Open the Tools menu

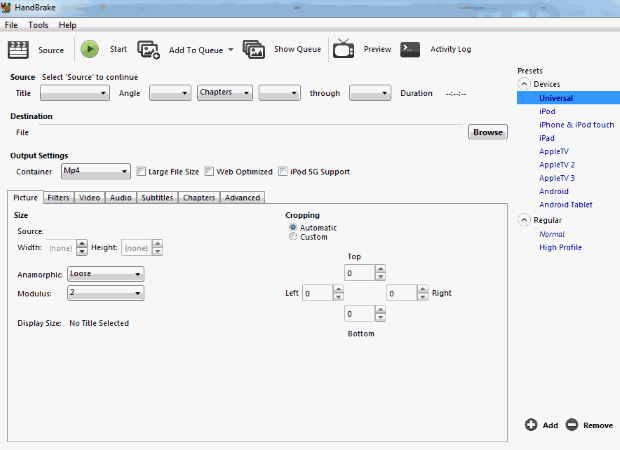pyautogui.click(x=38, y=24)
